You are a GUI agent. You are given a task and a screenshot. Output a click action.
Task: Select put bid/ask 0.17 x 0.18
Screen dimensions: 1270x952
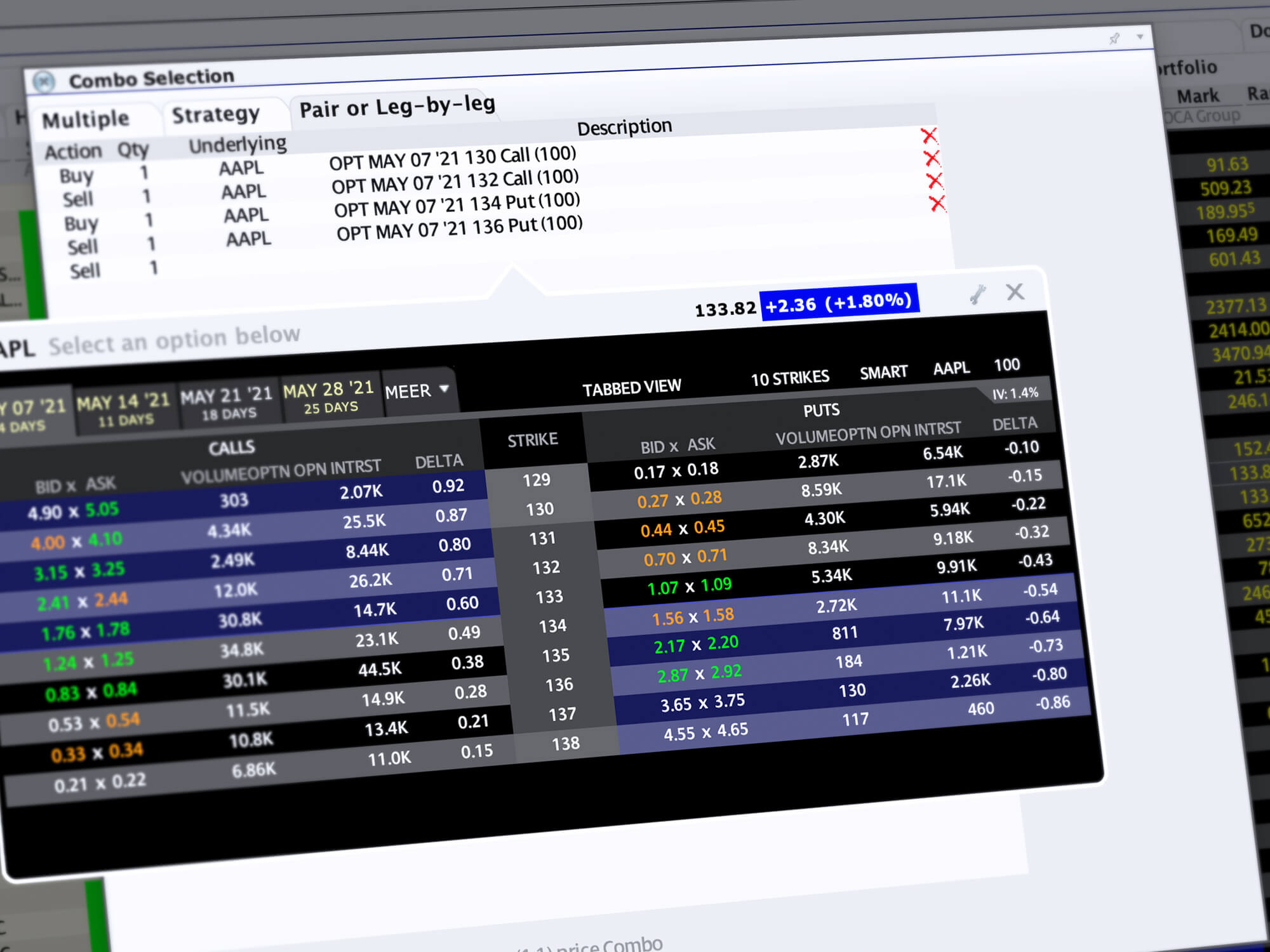pyautogui.click(x=676, y=471)
